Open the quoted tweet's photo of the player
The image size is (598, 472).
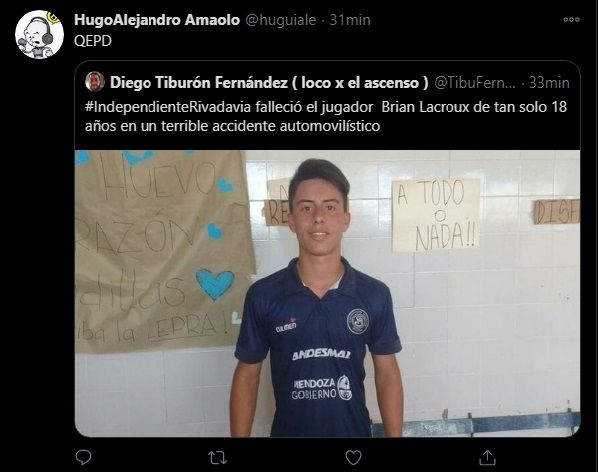327,293
